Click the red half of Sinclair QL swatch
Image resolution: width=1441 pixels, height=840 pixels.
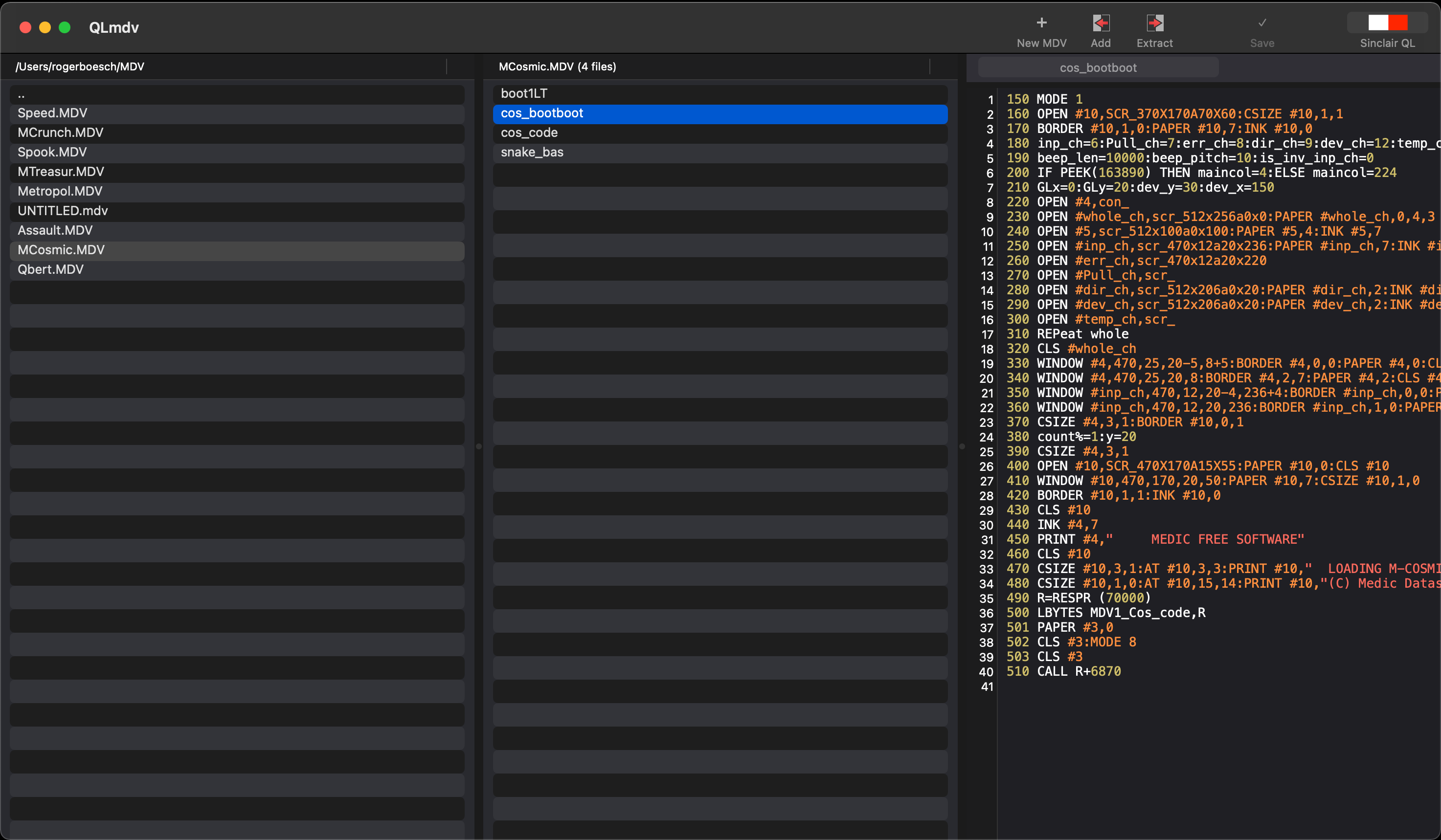coord(1397,23)
